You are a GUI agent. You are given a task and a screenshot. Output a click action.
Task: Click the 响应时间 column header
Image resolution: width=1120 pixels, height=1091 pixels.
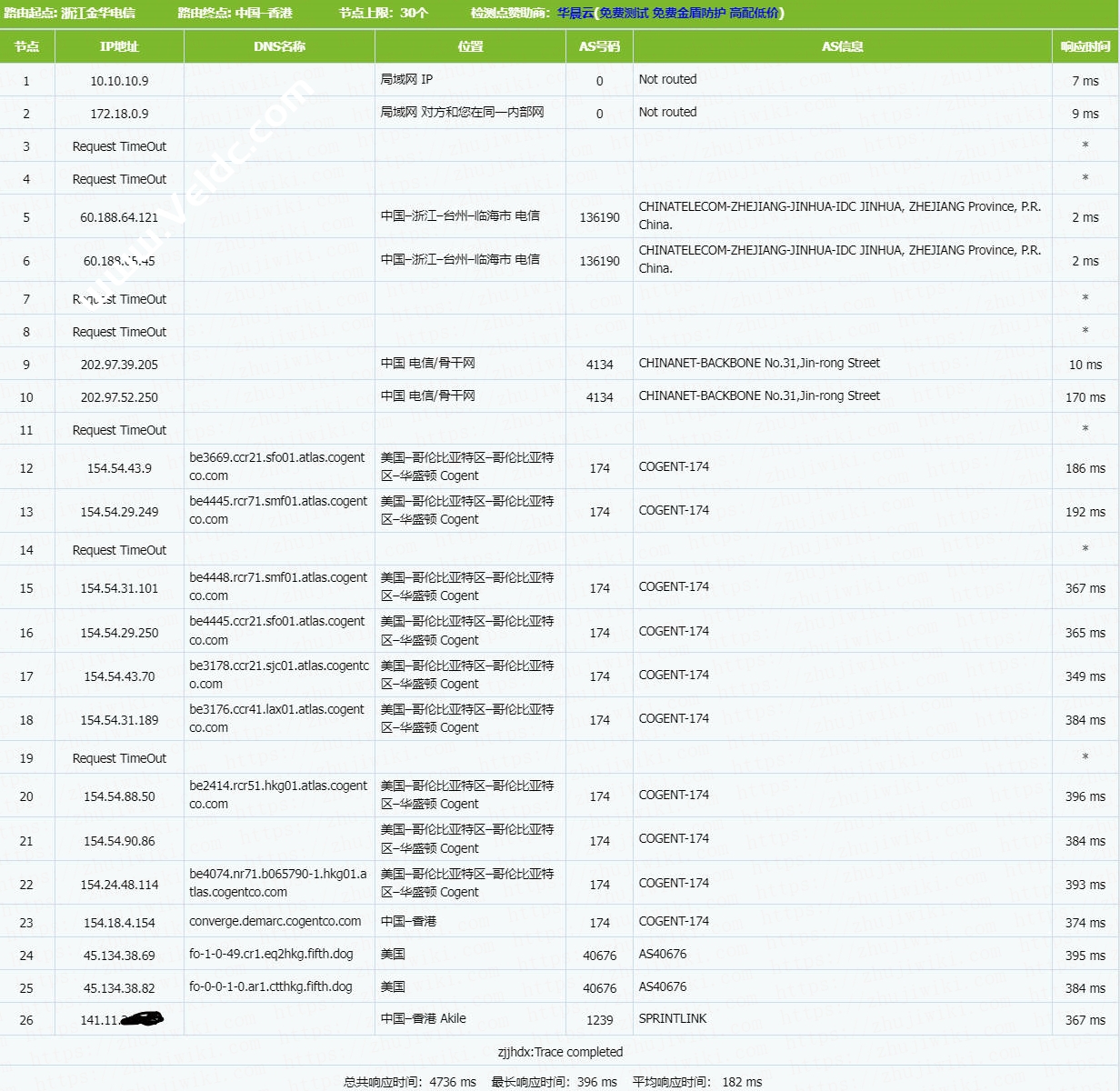pyautogui.click(x=1085, y=46)
